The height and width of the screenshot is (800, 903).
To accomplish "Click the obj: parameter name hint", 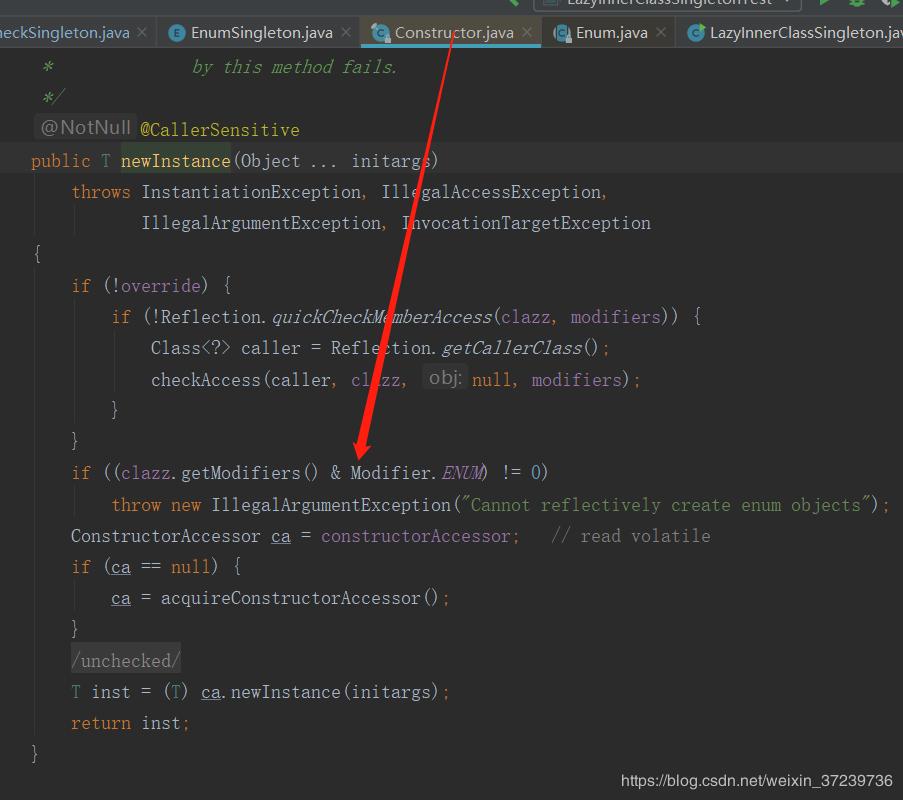I will tap(444, 378).
